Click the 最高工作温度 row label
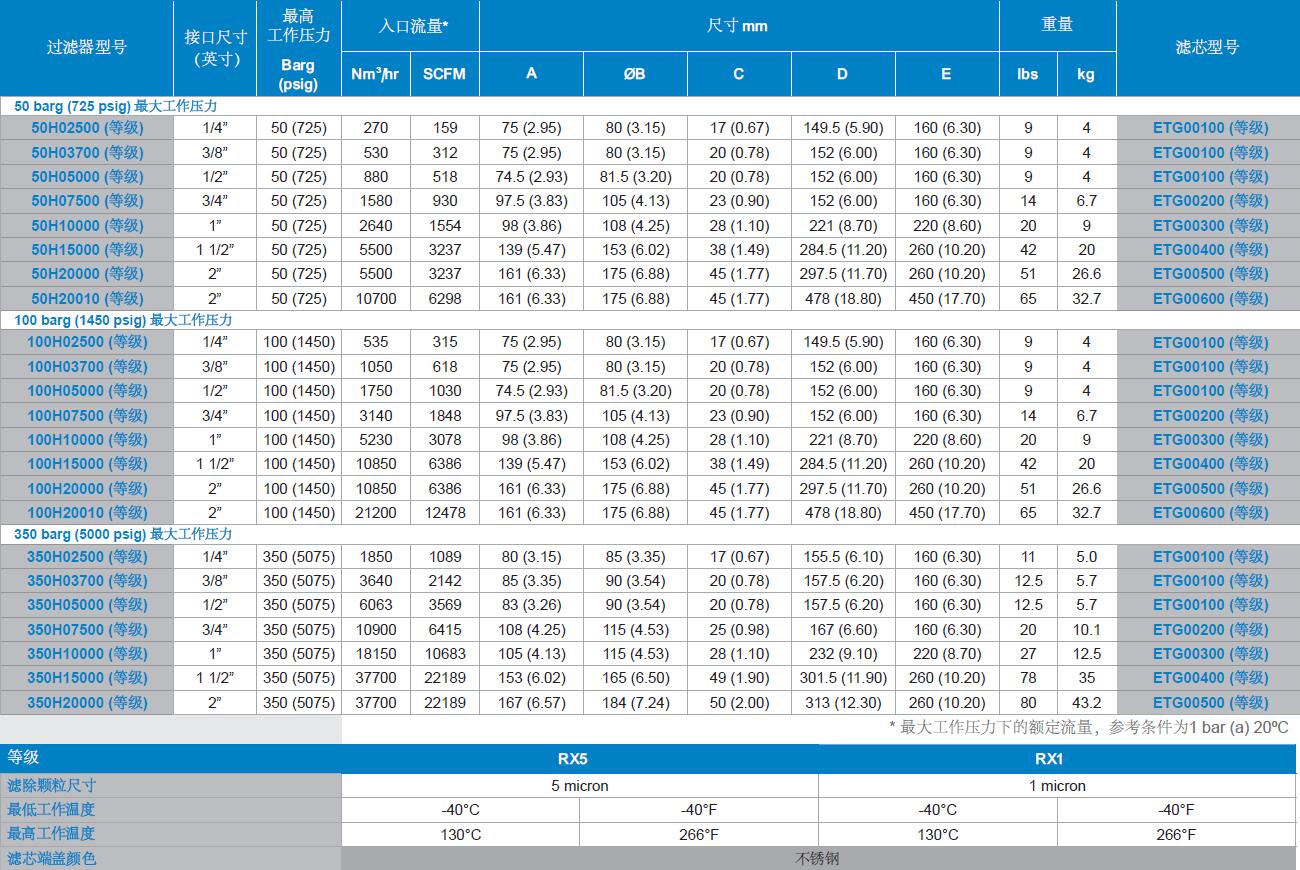 click(x=51, y=834)
